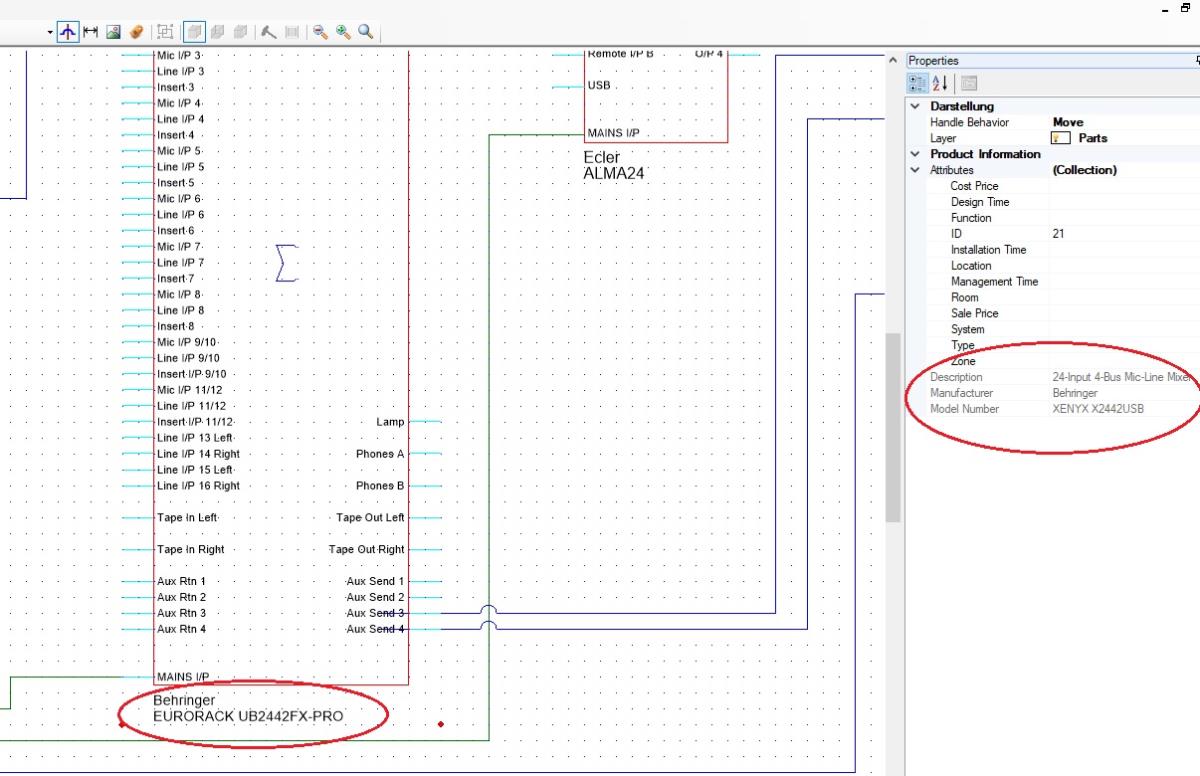This screenshot has width=1200, height=776.
Task: Click the Room attribute label
Action: coord(965,298)
